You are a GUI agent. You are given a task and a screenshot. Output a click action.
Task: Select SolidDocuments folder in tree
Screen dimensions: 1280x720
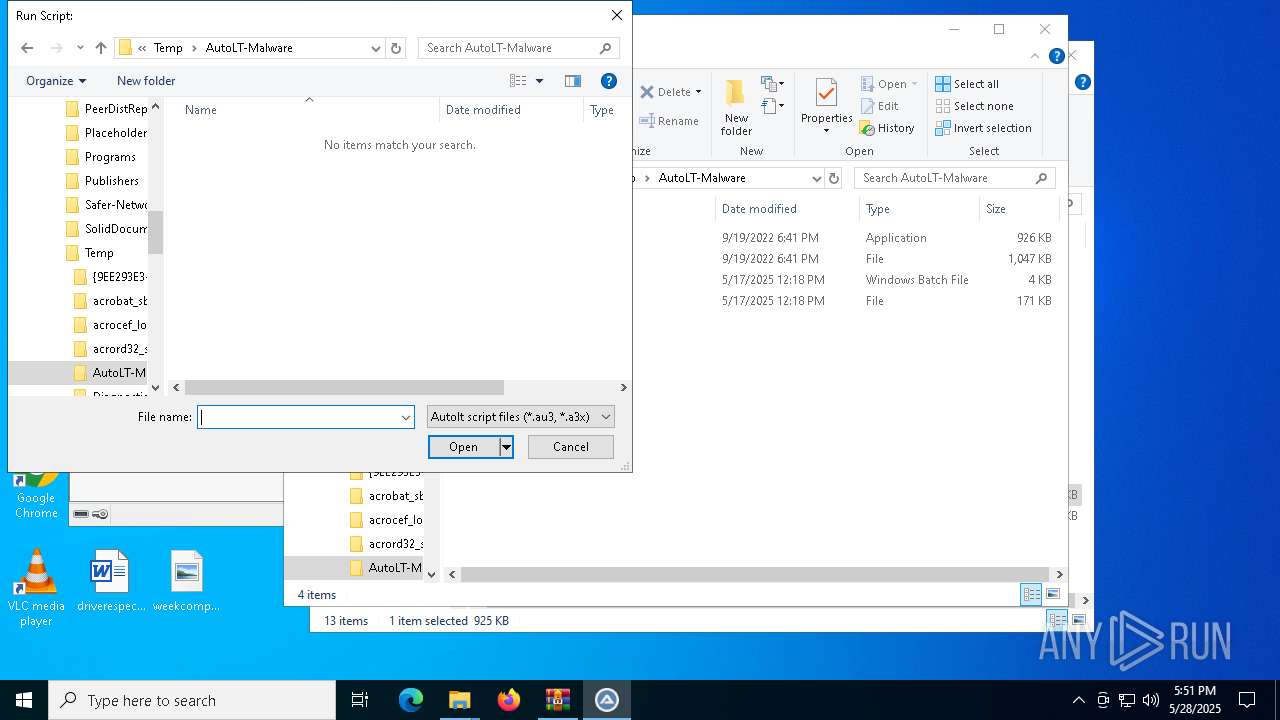tap(106, 229)
